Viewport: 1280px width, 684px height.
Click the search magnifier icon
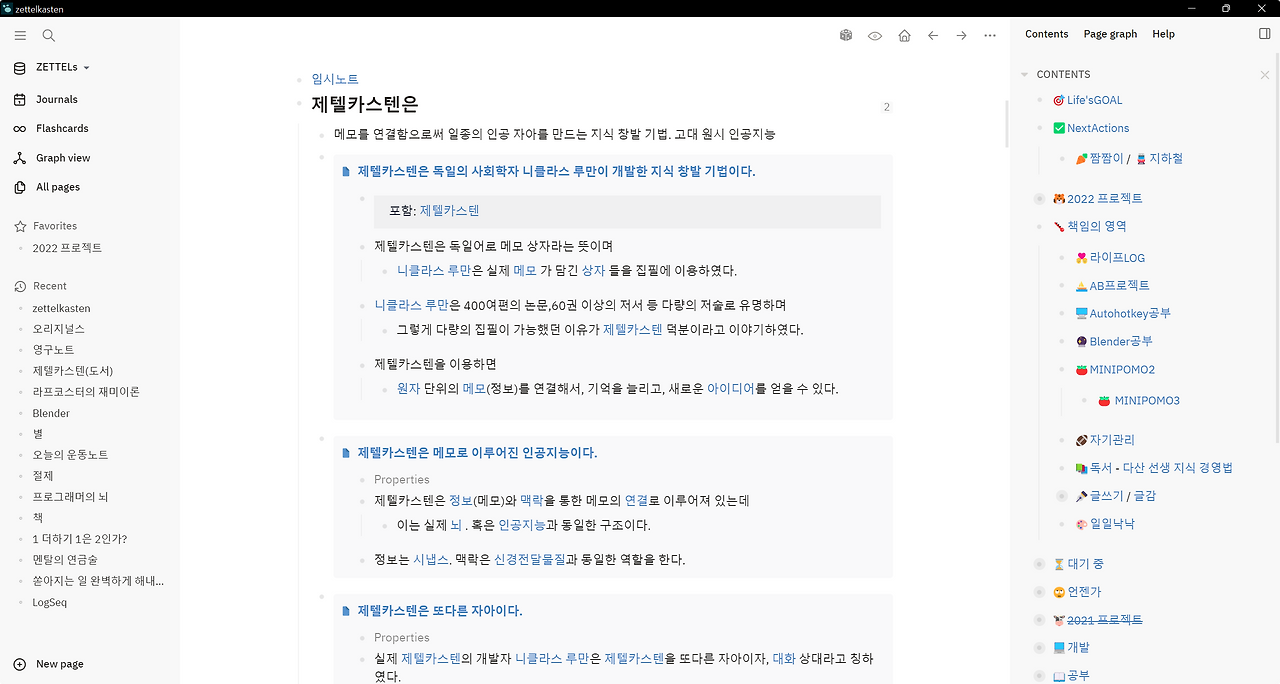point(48,35)
